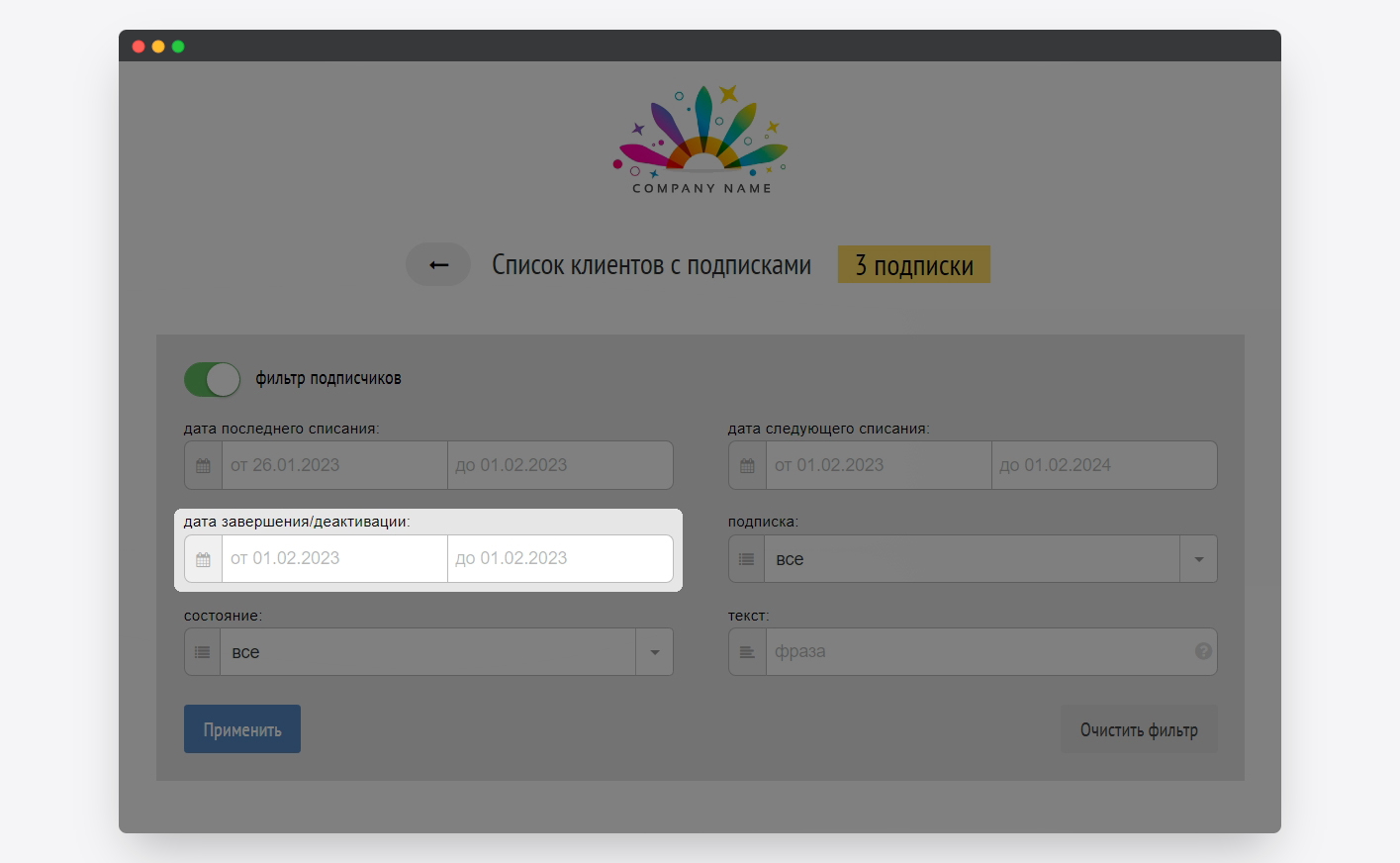The height and width of the screenshot is (863, 1400).
Task: Click the next charge 'до 01.02.2024' field
Action: (1103, 465)
